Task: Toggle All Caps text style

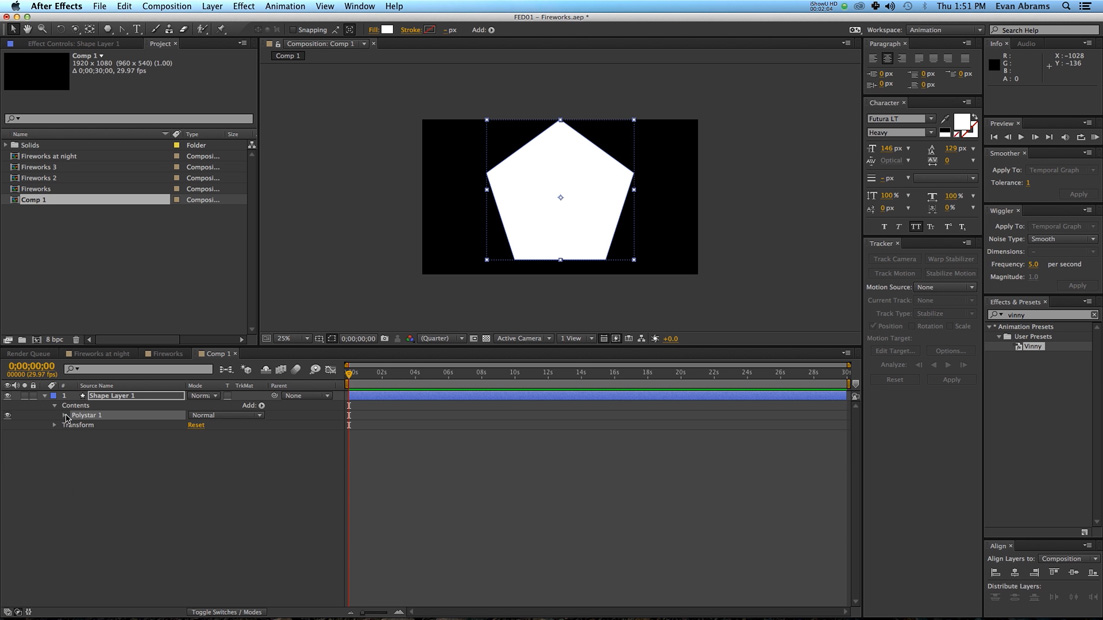Action: [915, 227]
